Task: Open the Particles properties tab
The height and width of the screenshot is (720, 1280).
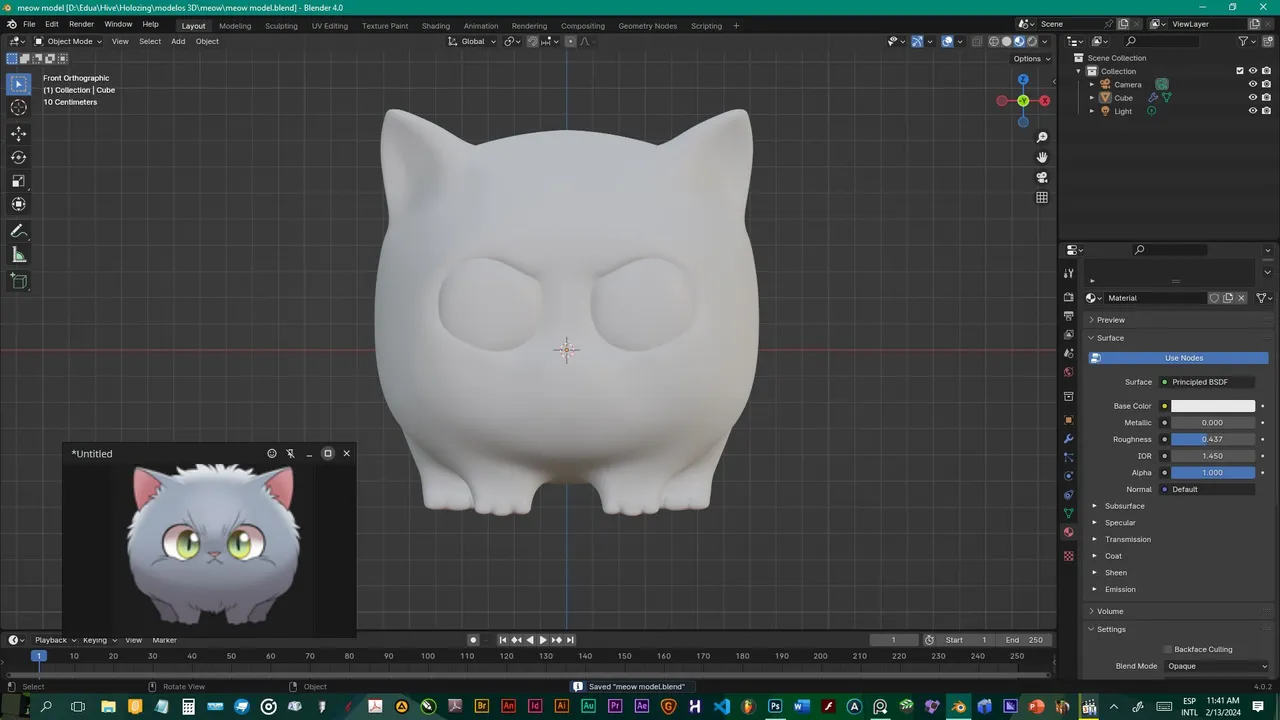Action: (x=1068, y=457)
